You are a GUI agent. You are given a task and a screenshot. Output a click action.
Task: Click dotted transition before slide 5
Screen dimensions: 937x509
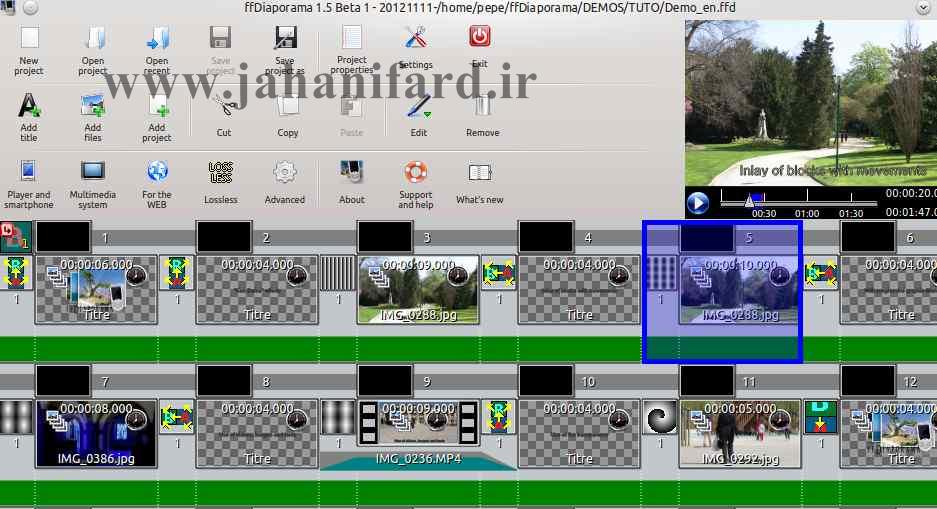pyautogui.click(x=660, y=273)
